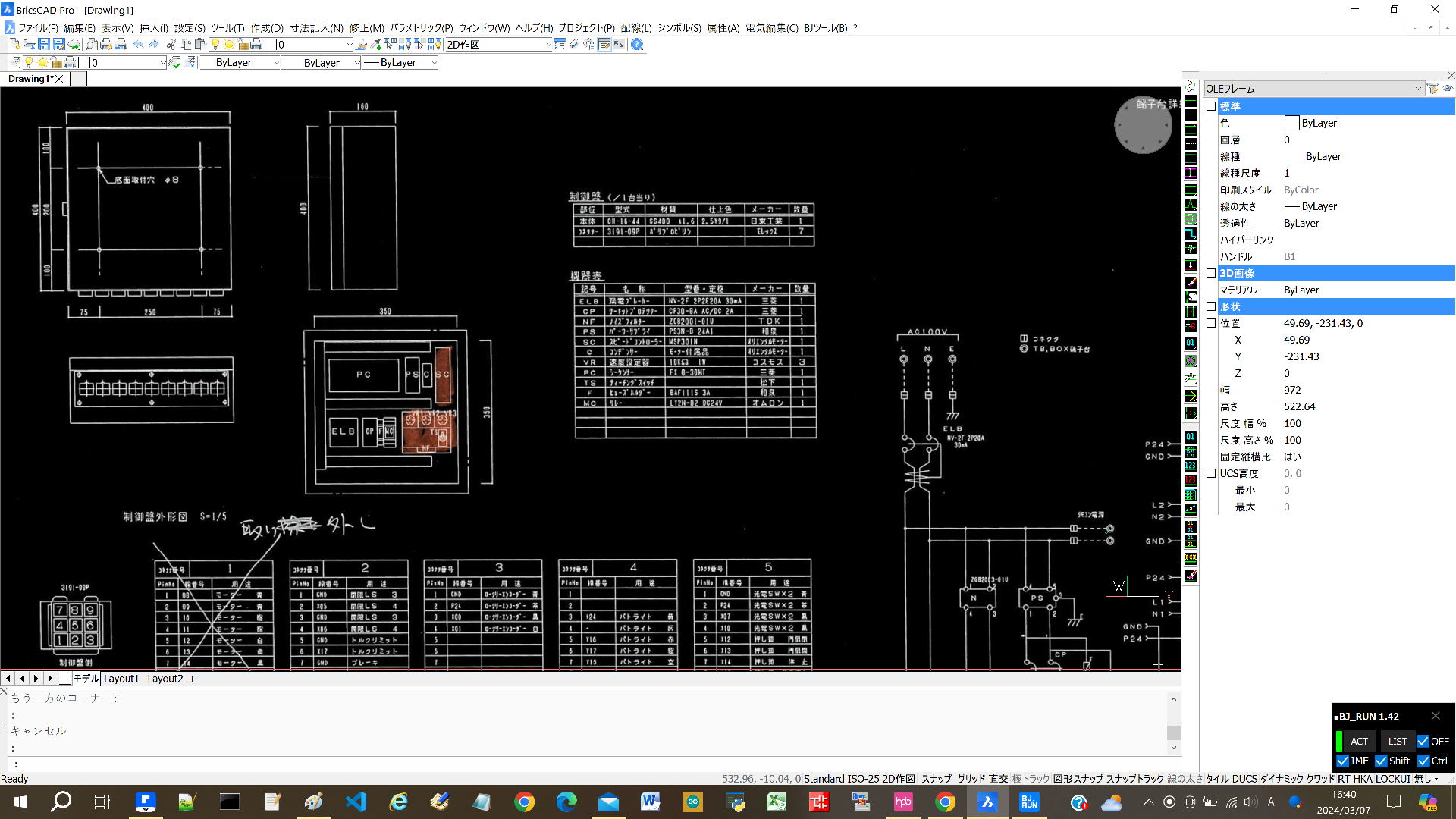
Task: Click the Undo arrow icon
Action: coord(138,45)
